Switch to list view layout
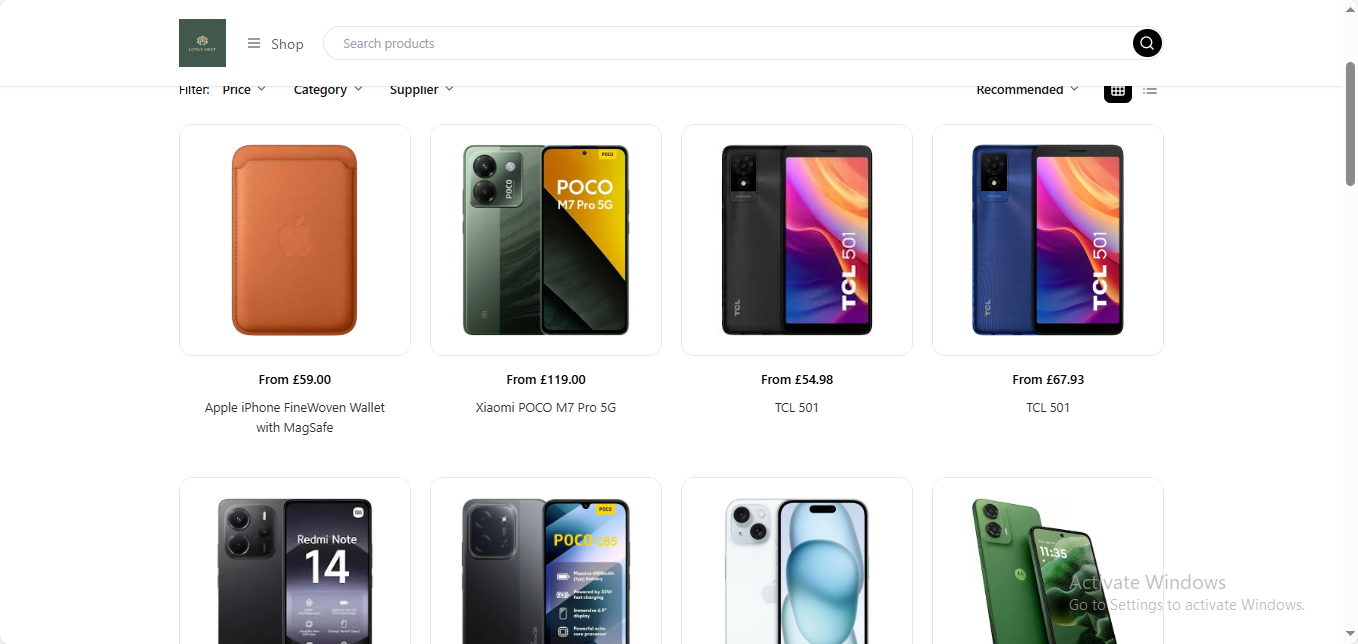 click(1150, 90)
